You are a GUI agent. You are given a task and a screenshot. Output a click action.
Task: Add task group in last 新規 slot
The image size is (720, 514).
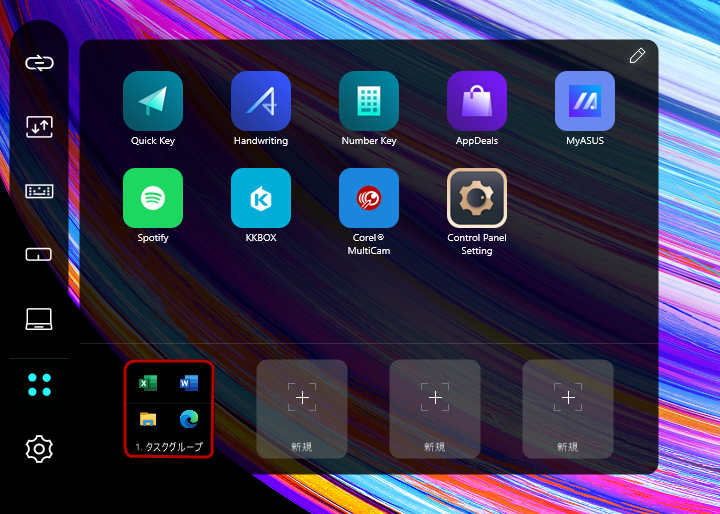click(x=568, y=409)
